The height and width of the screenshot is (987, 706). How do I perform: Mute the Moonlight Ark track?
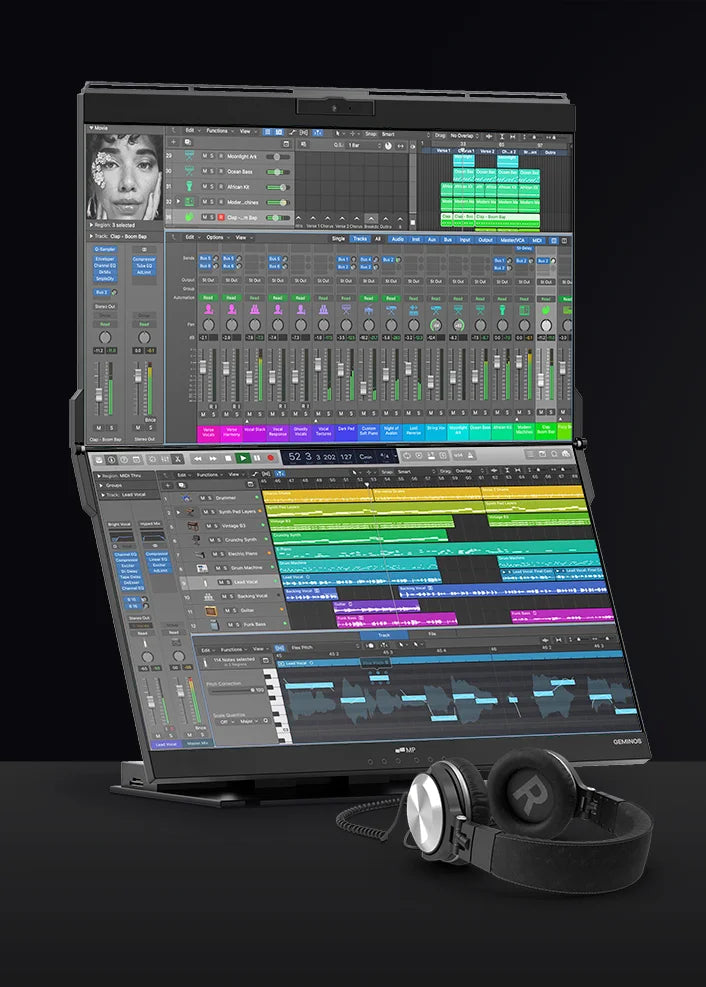pos(204,157)
